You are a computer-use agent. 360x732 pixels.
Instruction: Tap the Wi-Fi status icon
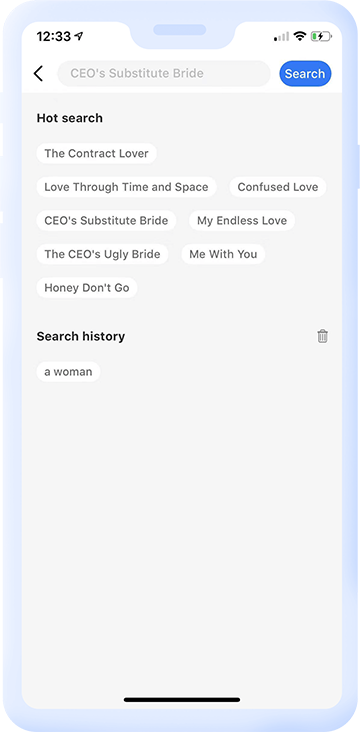pos(300,36)
